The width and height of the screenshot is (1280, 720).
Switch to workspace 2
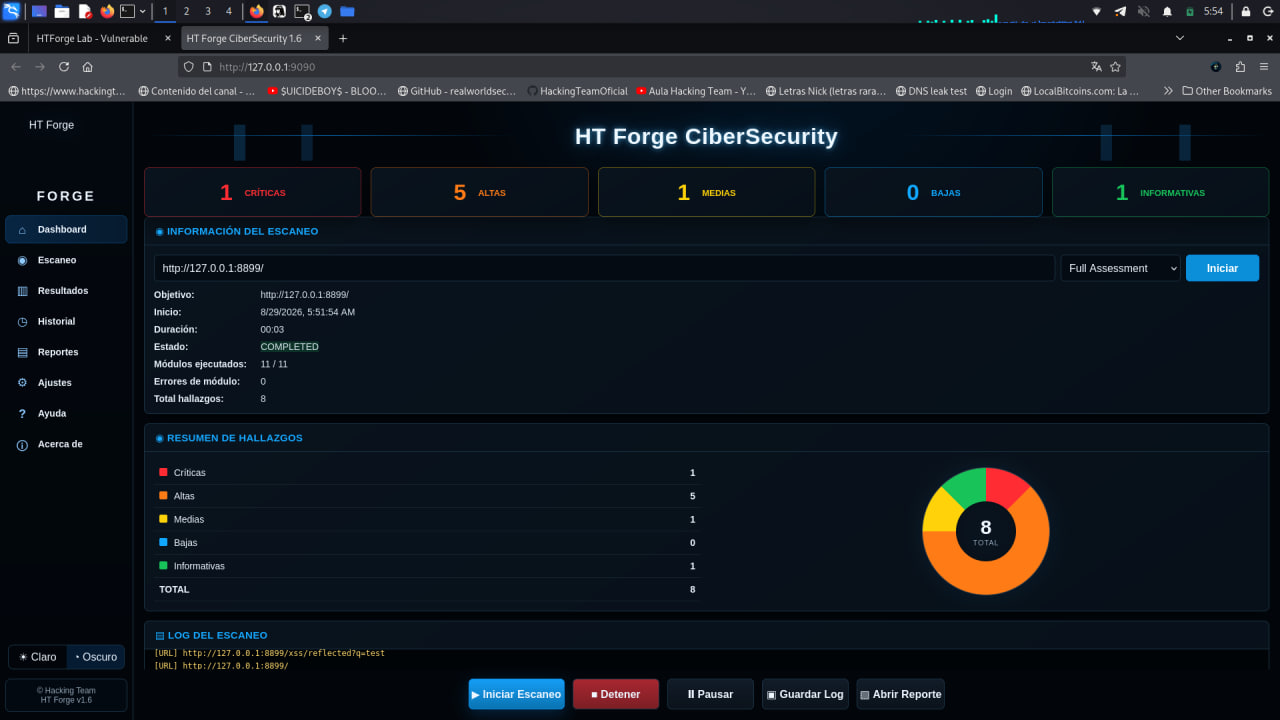[186, 11]
